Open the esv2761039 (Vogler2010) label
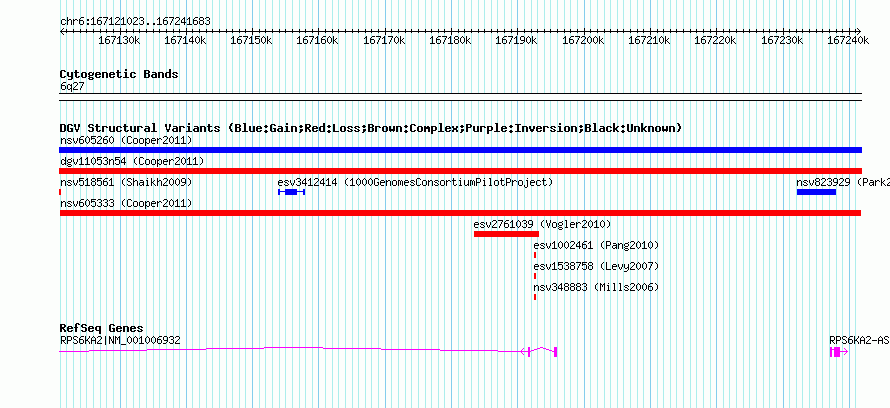This screenshot has height=408, width=890. pos(542,224)
